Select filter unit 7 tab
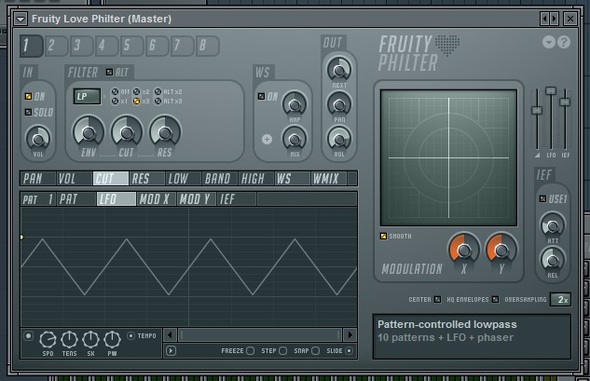This screenshot has width=590, height=381. (x=182, y=46)
